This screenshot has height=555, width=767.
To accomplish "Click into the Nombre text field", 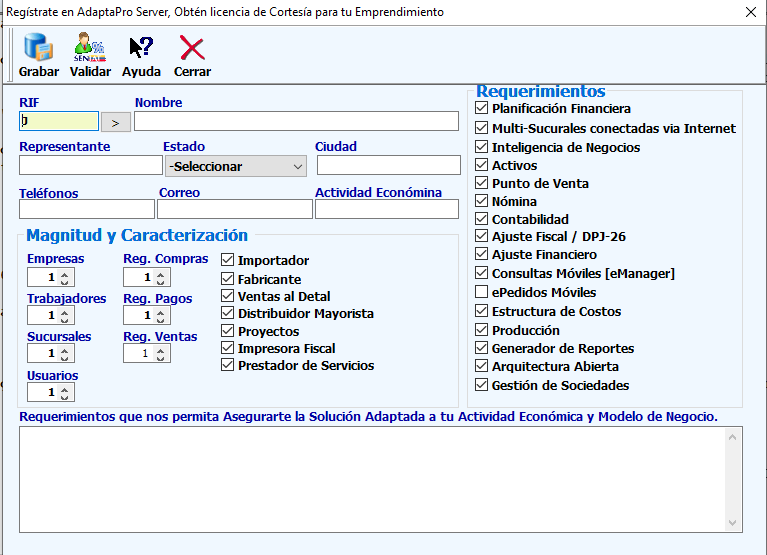I will click(282, 121).
